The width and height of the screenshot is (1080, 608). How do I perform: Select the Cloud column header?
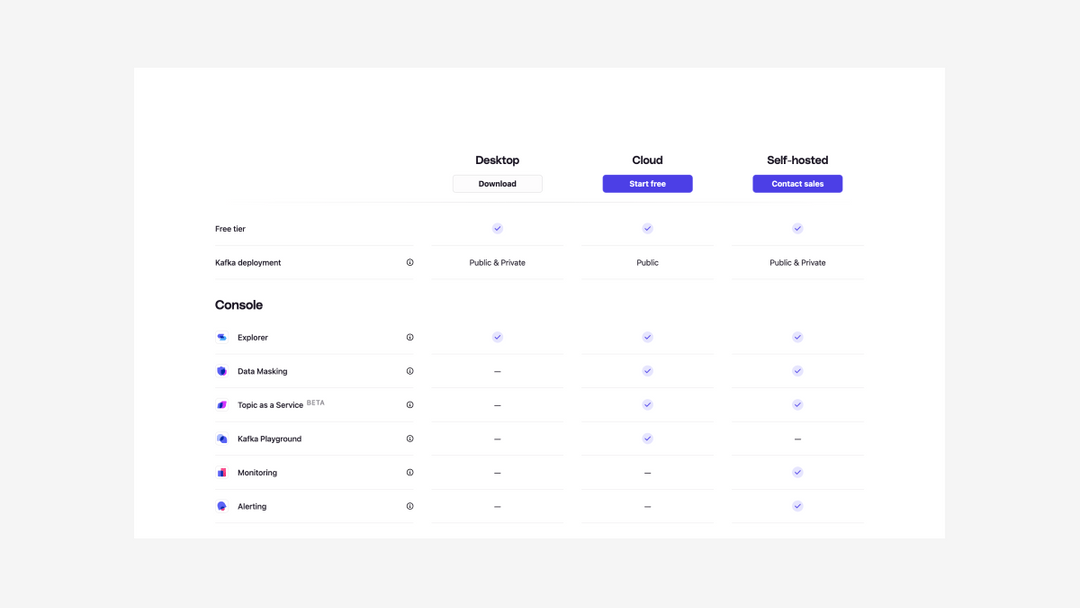pos(647,160)
